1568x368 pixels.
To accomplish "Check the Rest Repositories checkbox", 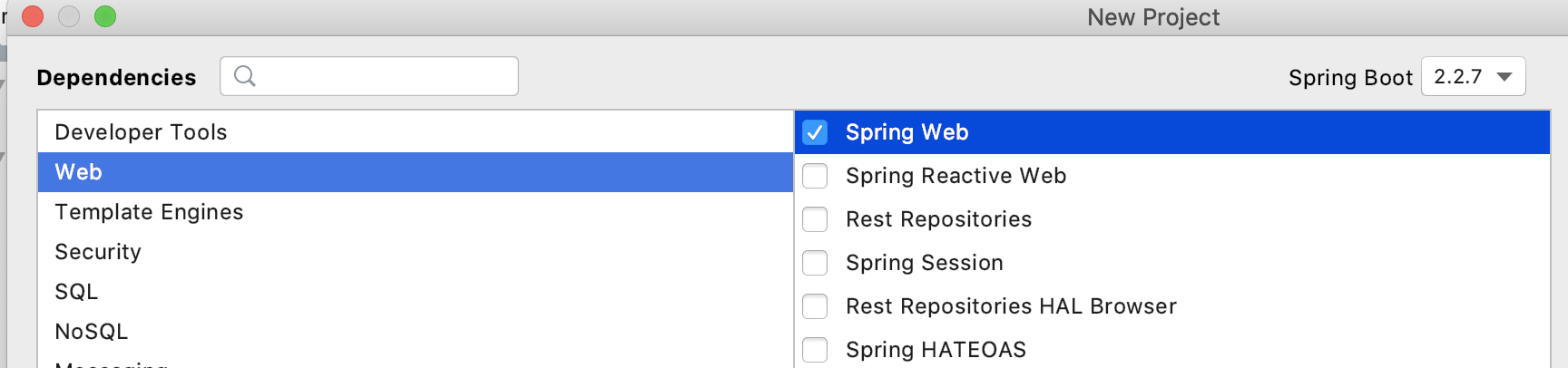I will click(x=815, y=219).
